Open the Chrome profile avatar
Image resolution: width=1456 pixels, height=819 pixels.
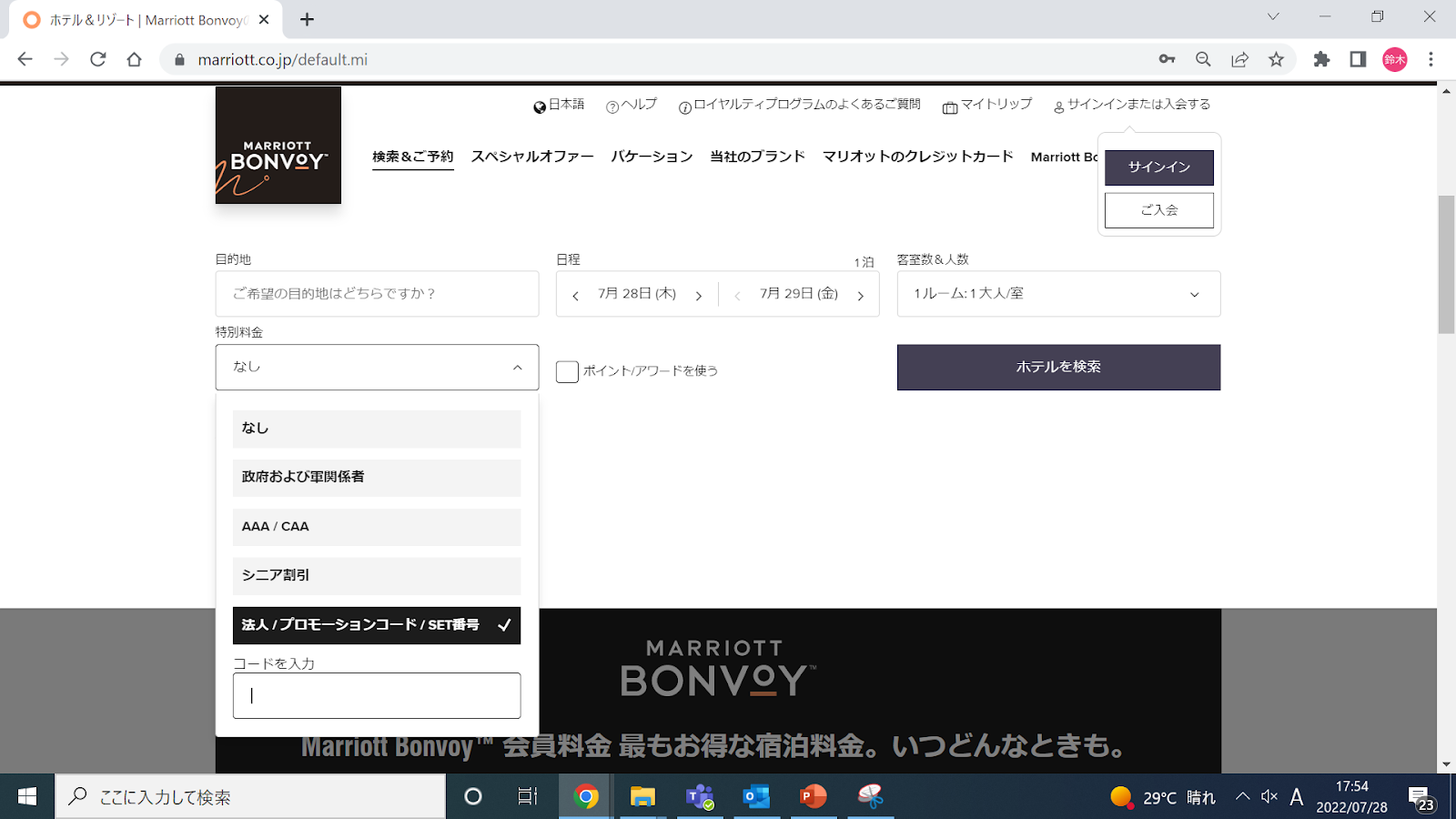click(x=1395, y=59)
